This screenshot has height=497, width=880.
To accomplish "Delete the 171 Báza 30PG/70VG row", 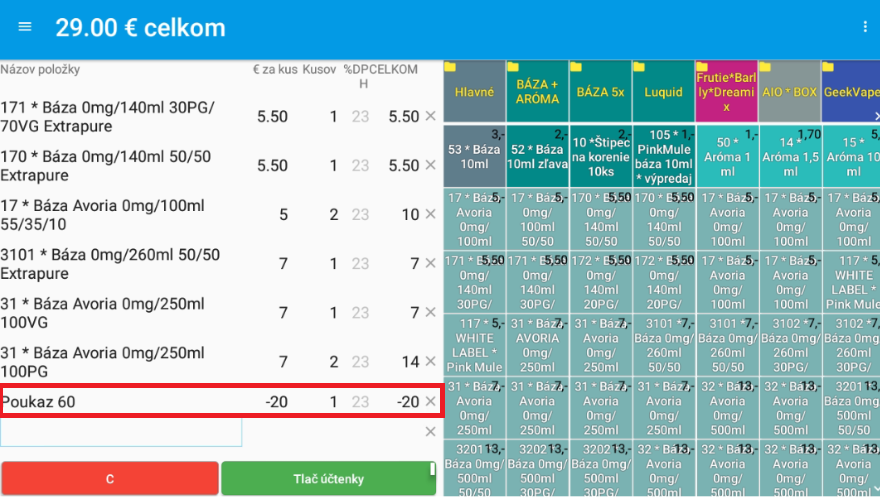I will pyautogui.click(x=430, y=117).
